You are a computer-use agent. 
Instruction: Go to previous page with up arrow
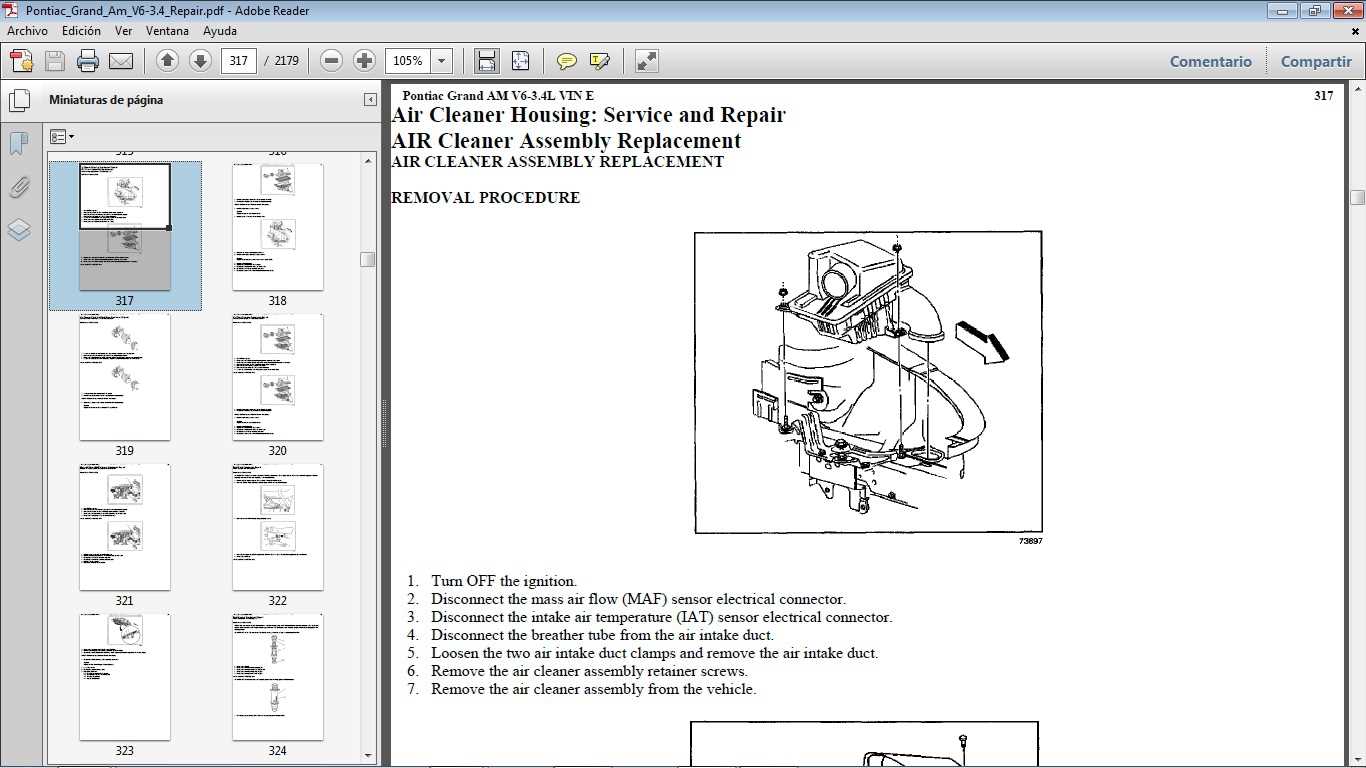pyautogui.click(x=168, y=61)
